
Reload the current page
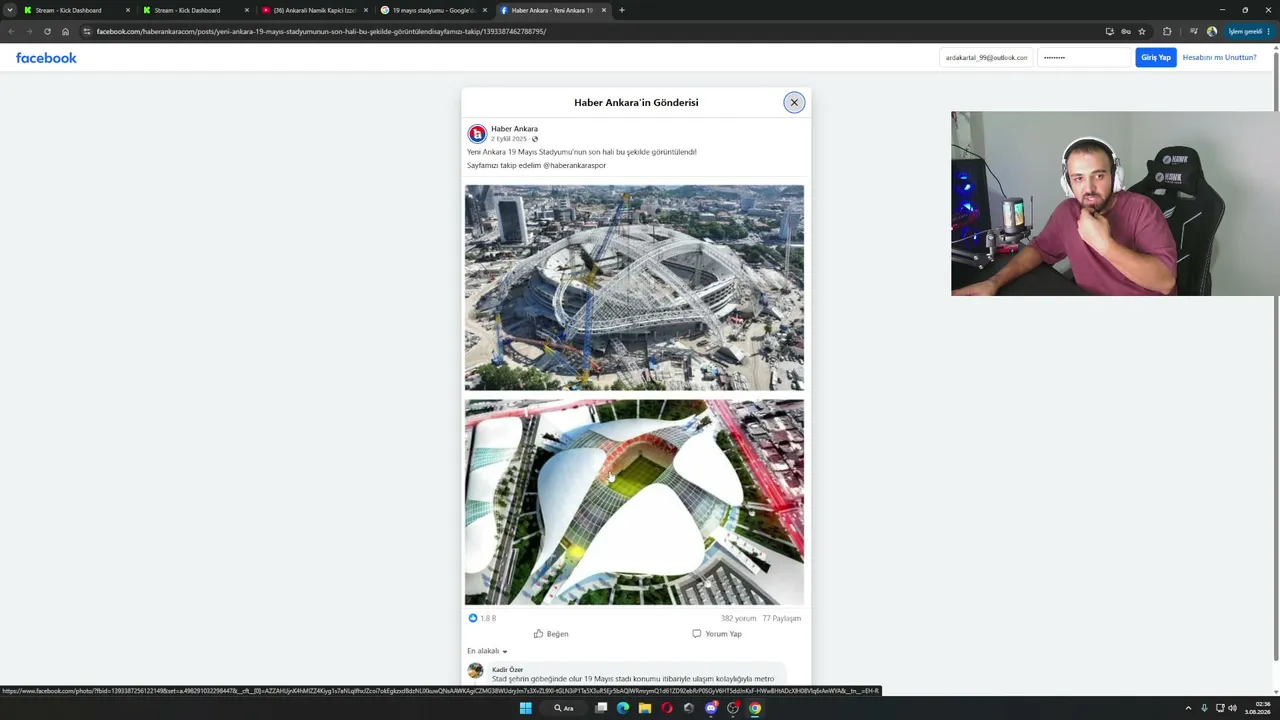[x=47, y=31]
